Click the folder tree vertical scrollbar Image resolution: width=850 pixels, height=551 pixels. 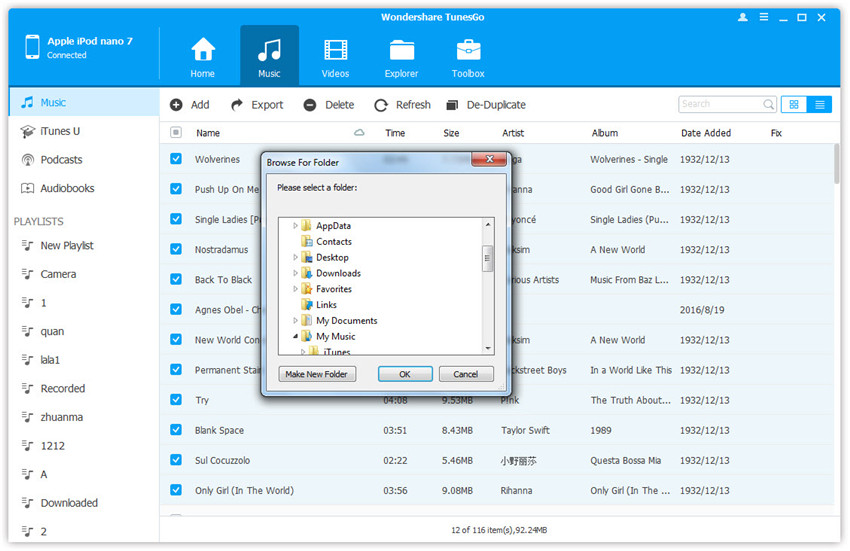point(488,260)
